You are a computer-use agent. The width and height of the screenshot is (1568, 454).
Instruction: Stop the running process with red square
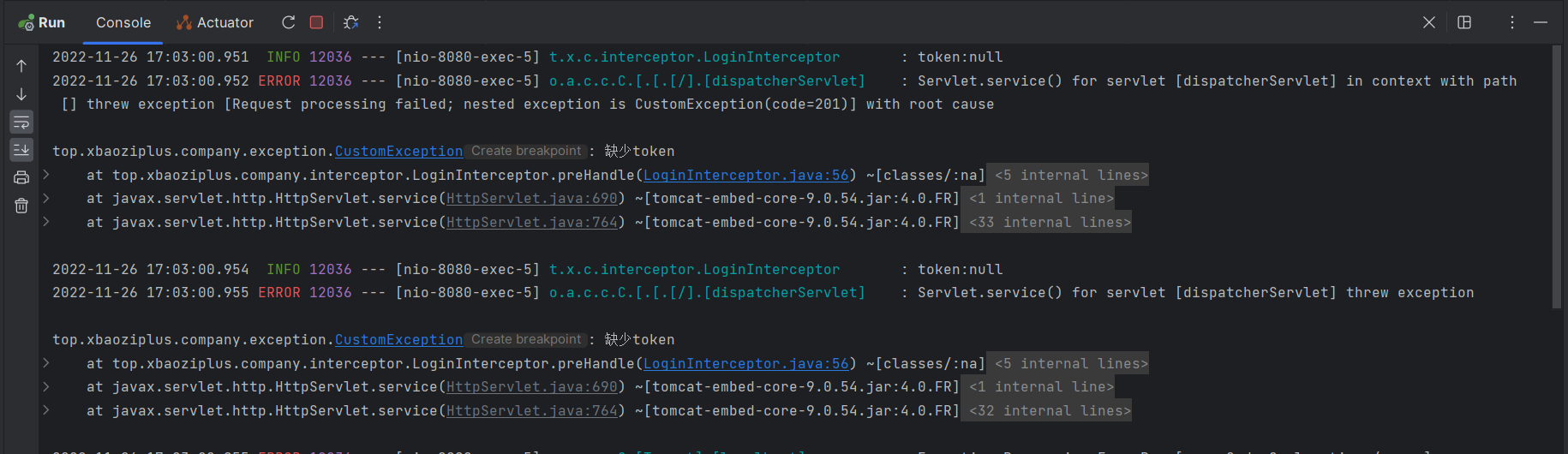(316, 22)
